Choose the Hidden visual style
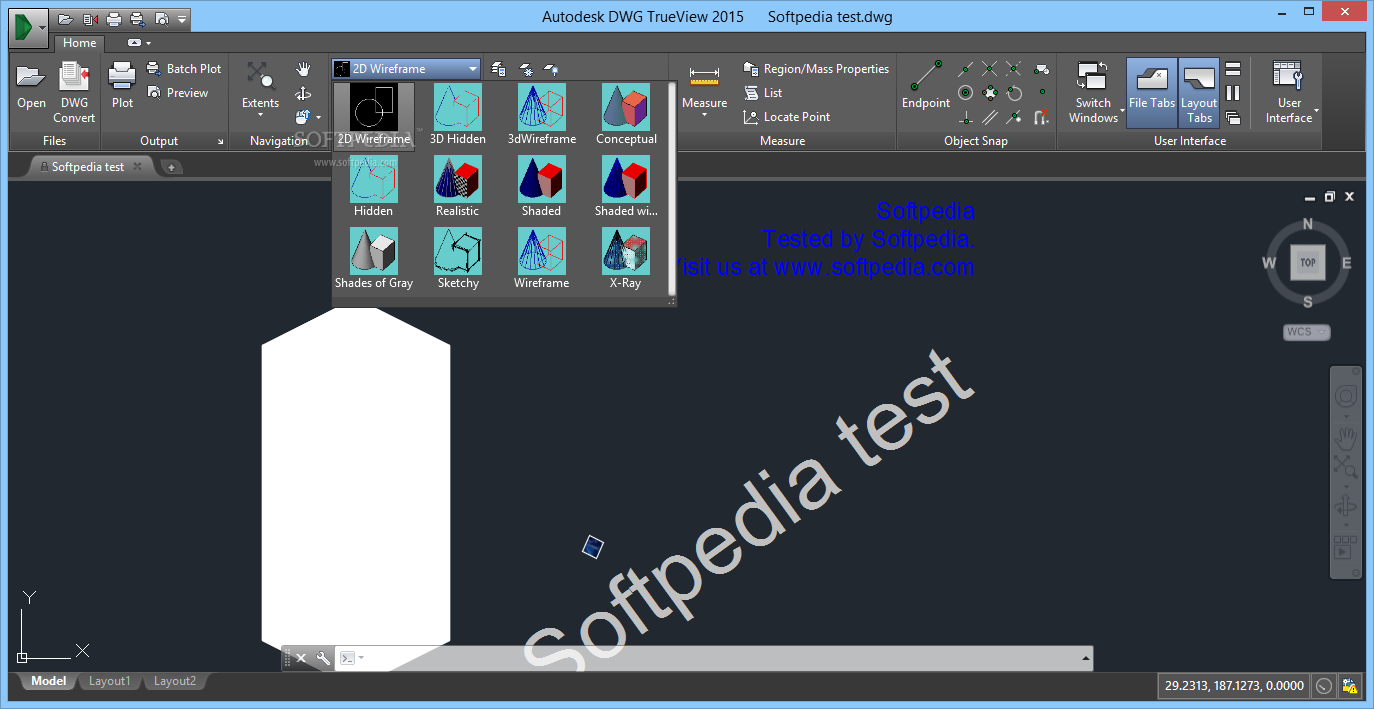The width and height of the screenshot is (1374, 709). coord(374,187)
